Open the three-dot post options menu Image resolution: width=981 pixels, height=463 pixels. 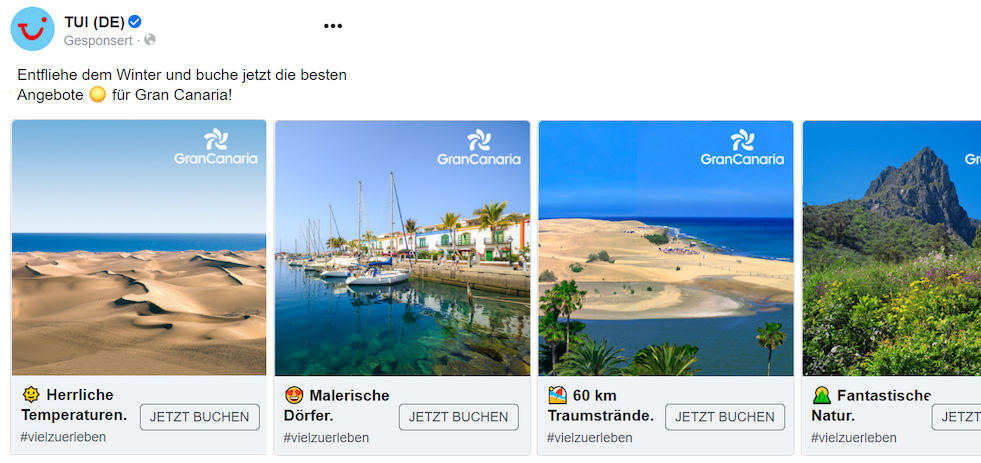[x=333, y=26]
